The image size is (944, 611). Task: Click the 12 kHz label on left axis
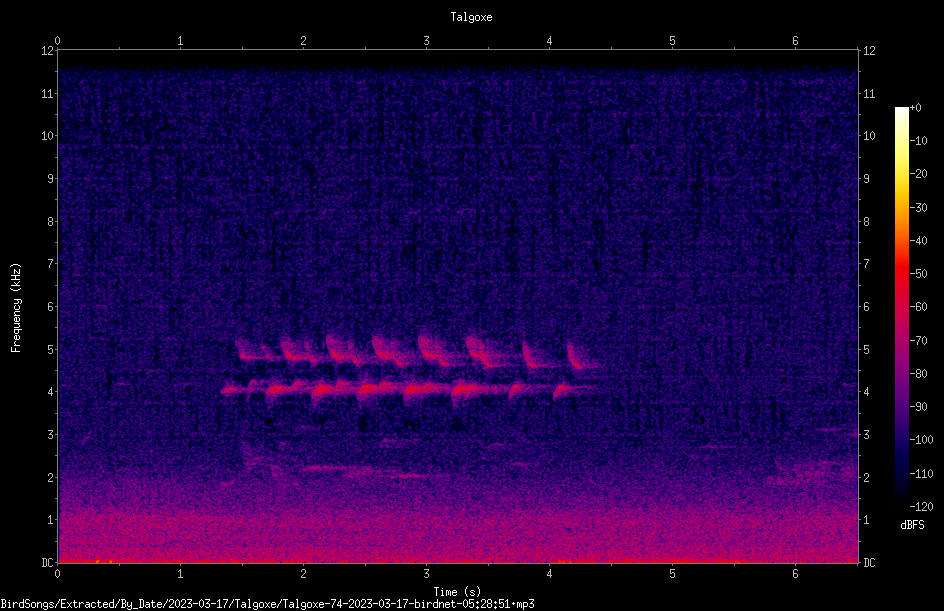[x=48, y=51]
